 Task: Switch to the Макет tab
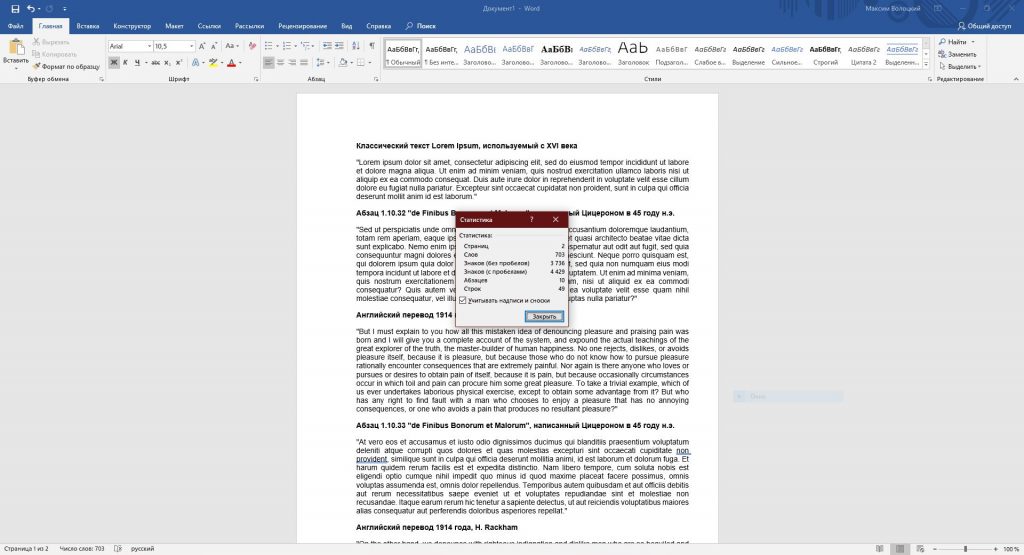174,26
